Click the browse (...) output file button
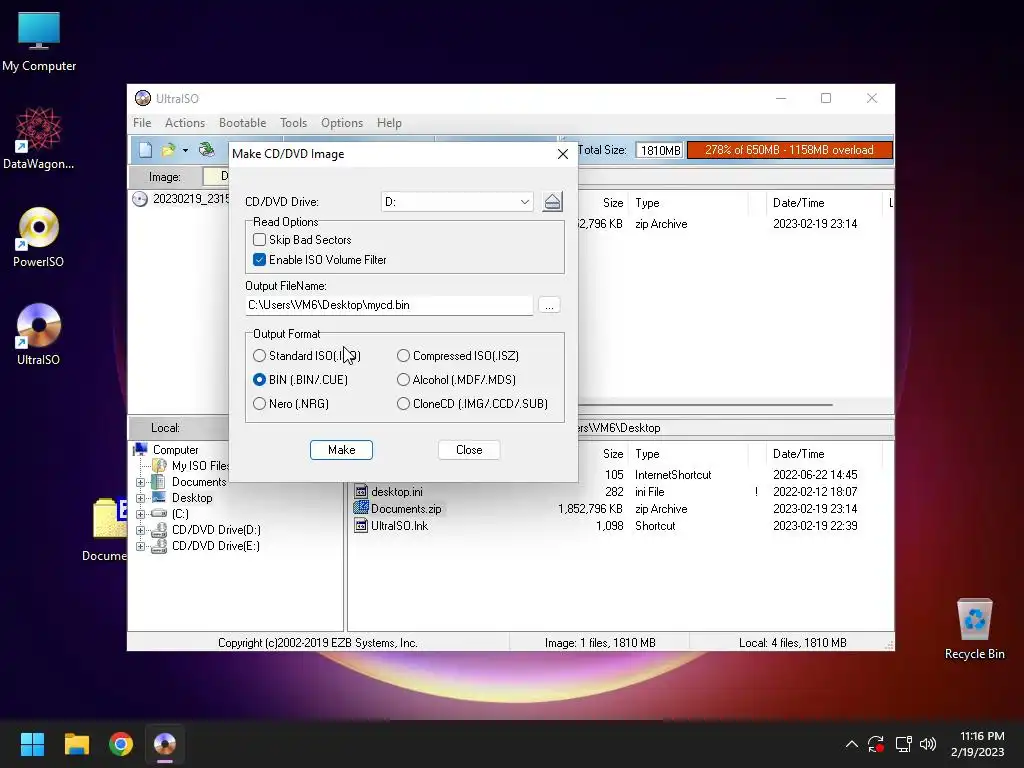The height and width of the screenshot is (768, 1024). coord(549,305)
